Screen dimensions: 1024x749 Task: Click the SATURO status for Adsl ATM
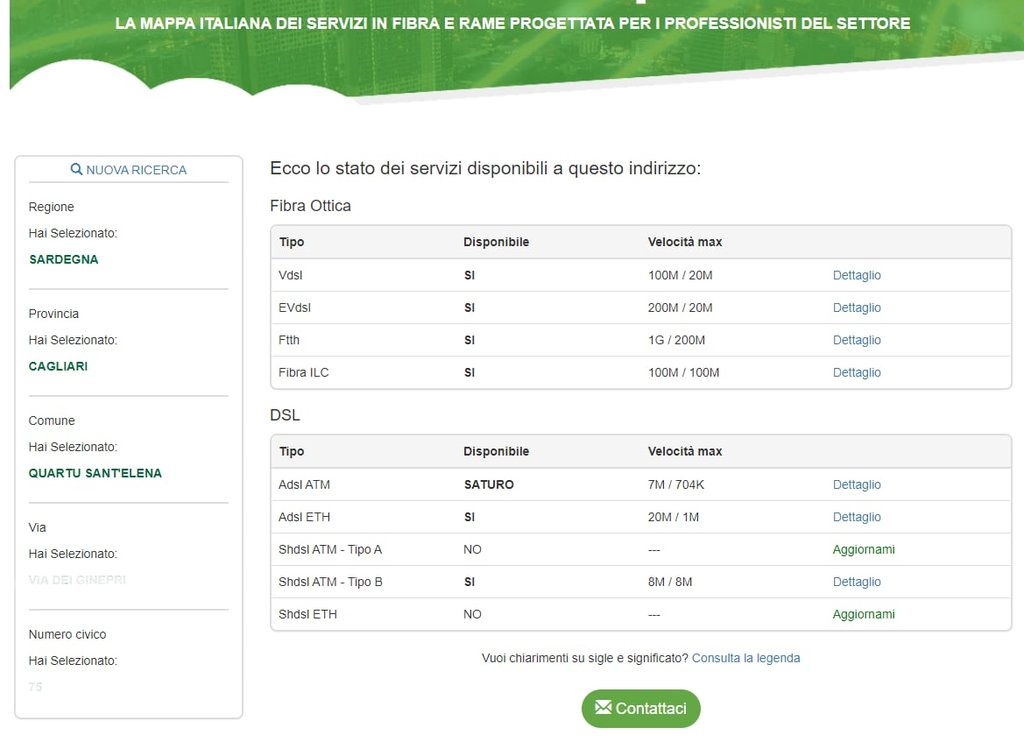coord(488,485)
